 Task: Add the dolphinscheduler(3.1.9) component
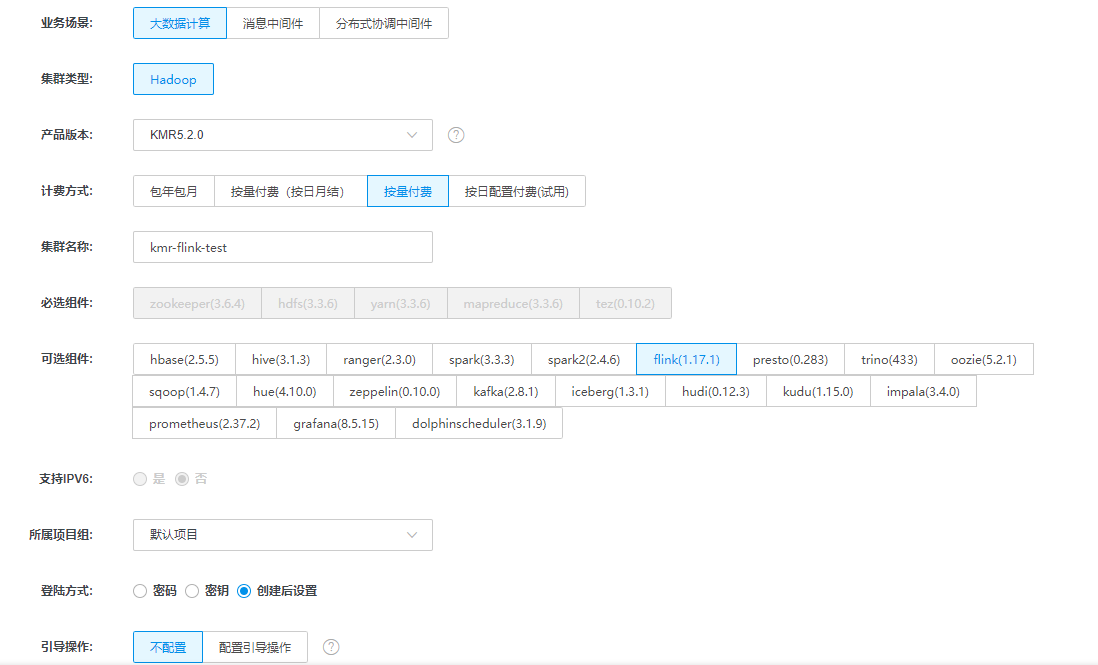click(479, 423)
